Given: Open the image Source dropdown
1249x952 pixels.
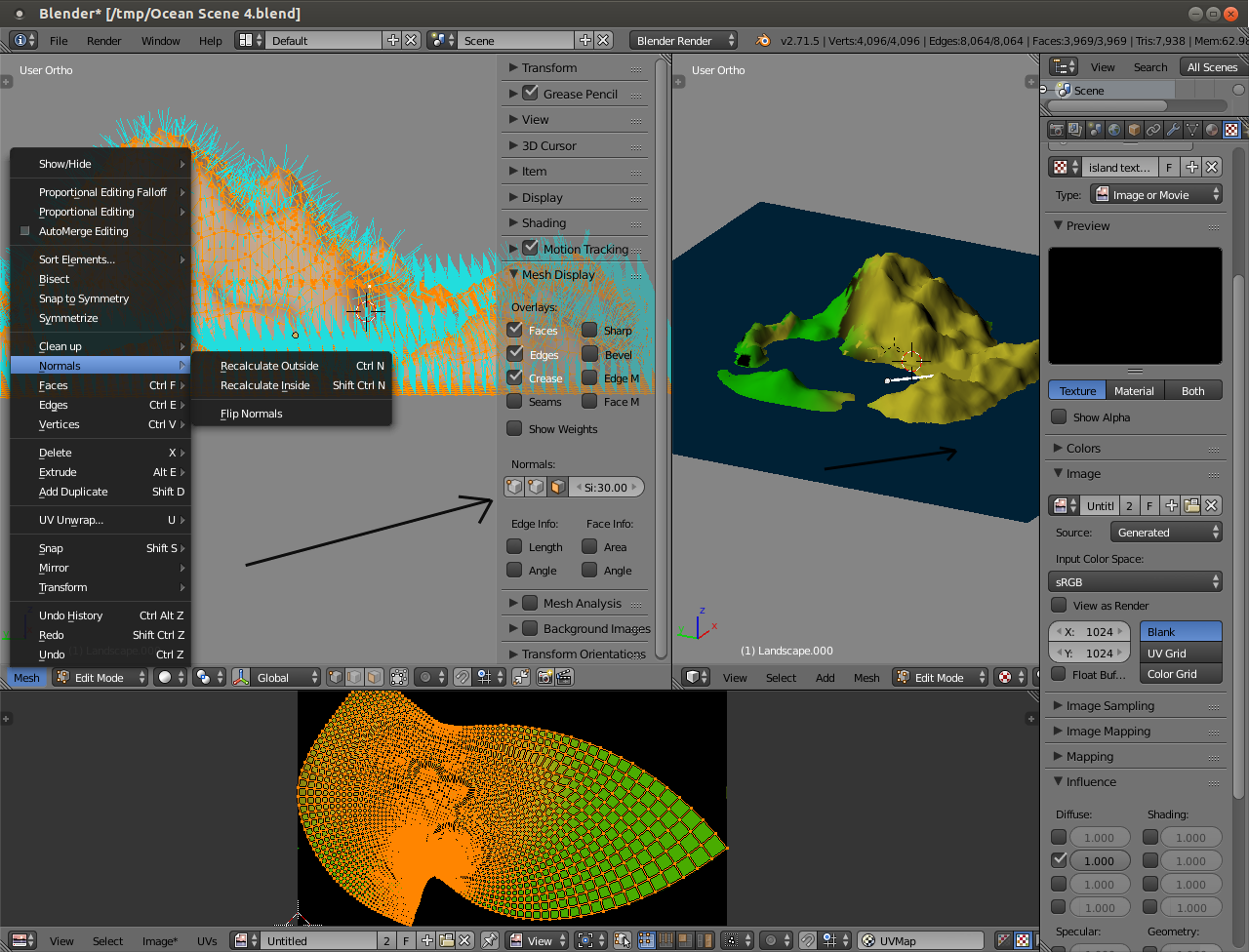Looking at the screenshot, I should pos(1166,532).
